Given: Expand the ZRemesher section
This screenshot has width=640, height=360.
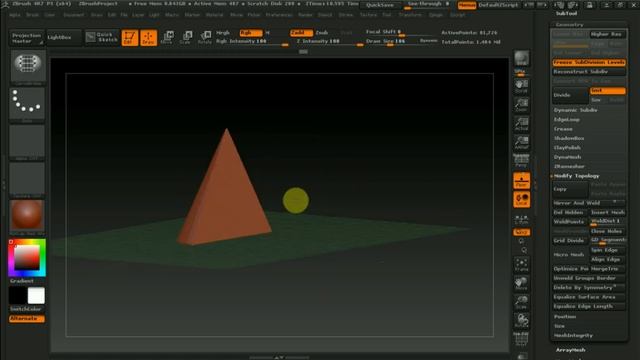Looking at the screenshot, I should coord(569,167).
